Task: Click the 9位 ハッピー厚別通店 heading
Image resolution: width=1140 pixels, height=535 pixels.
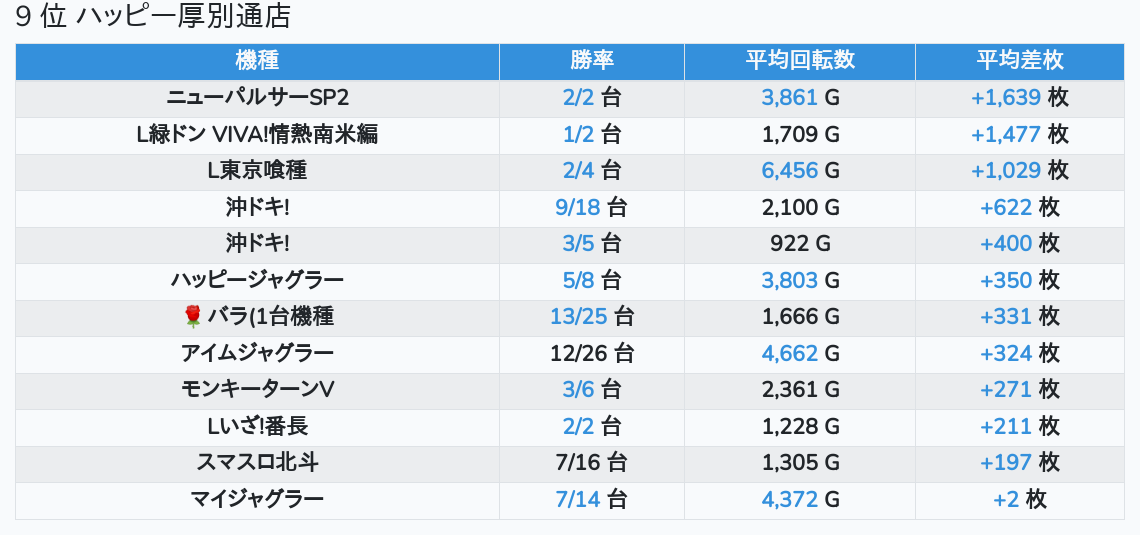Action: [x=153, y=17]
